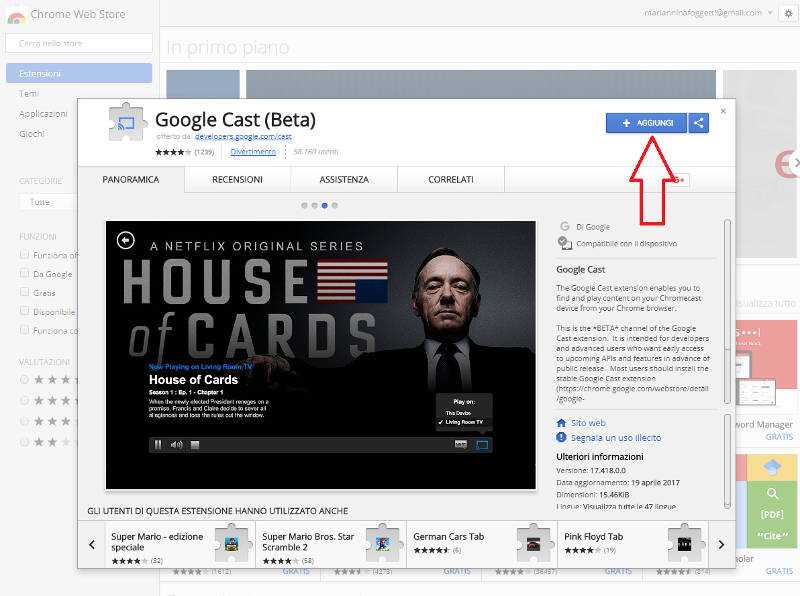Image resolution: width=800 pixels, height=596 pixels.
Task: Click the Pink Floyd Tab puzzle icon
Action: (x=685, y=543)
